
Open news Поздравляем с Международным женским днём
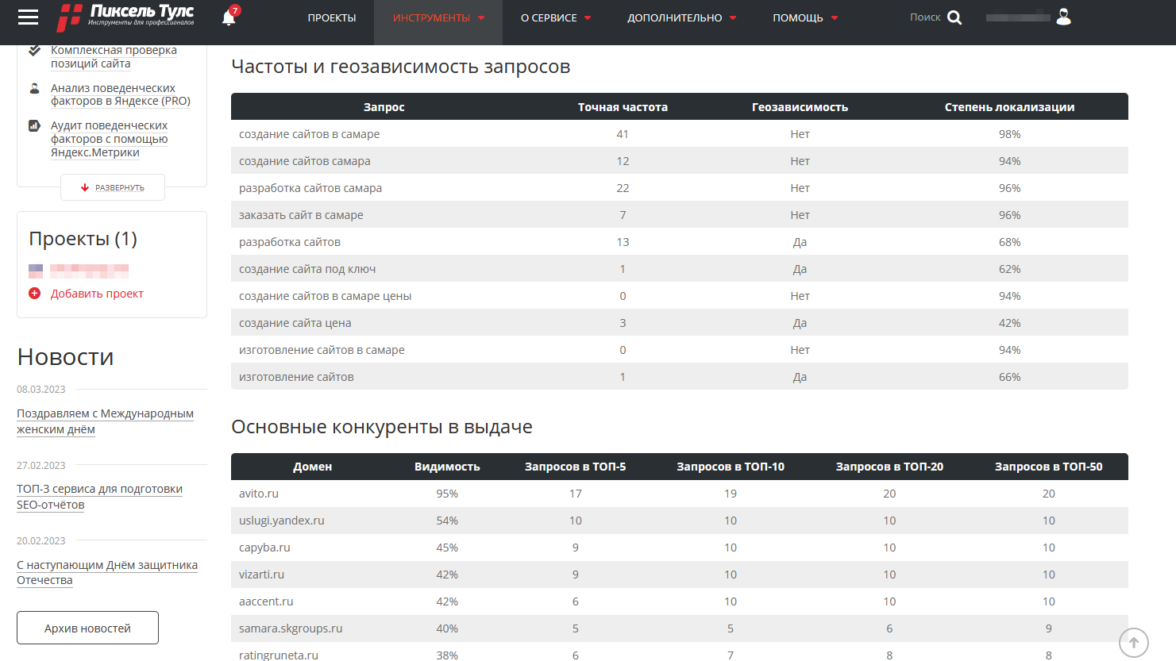105,421
